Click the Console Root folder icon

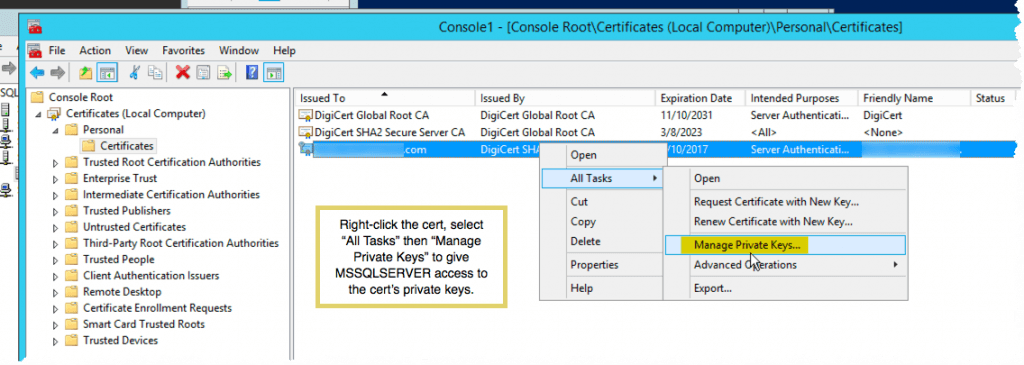click(37, 97)
